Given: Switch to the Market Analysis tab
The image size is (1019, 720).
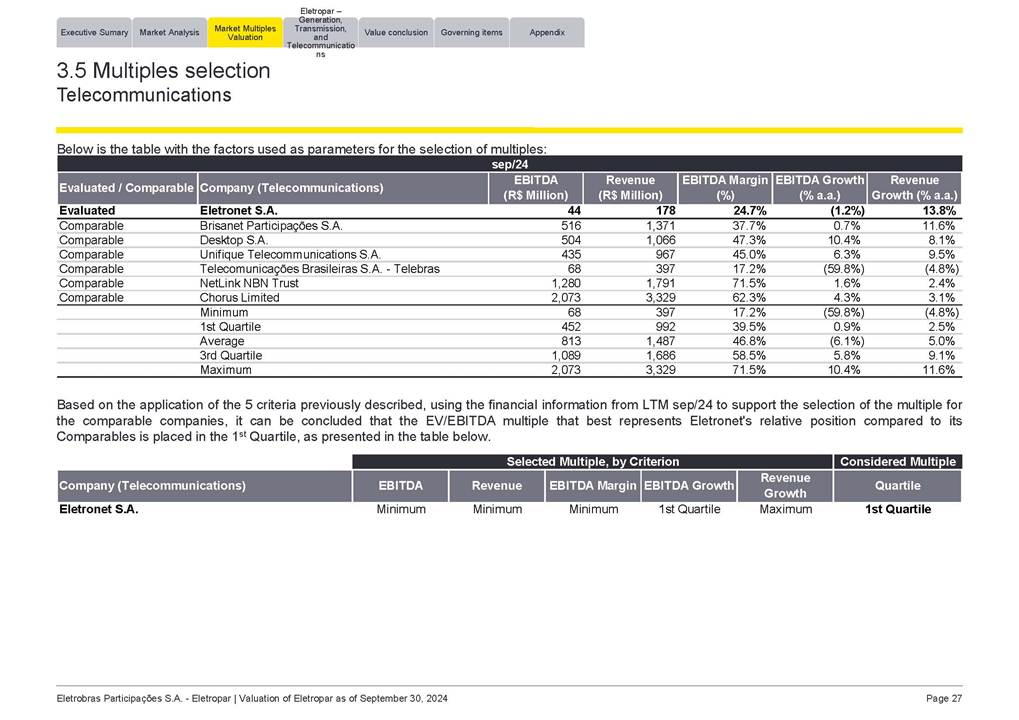Looking at the screenshot, I should point(169,33).
